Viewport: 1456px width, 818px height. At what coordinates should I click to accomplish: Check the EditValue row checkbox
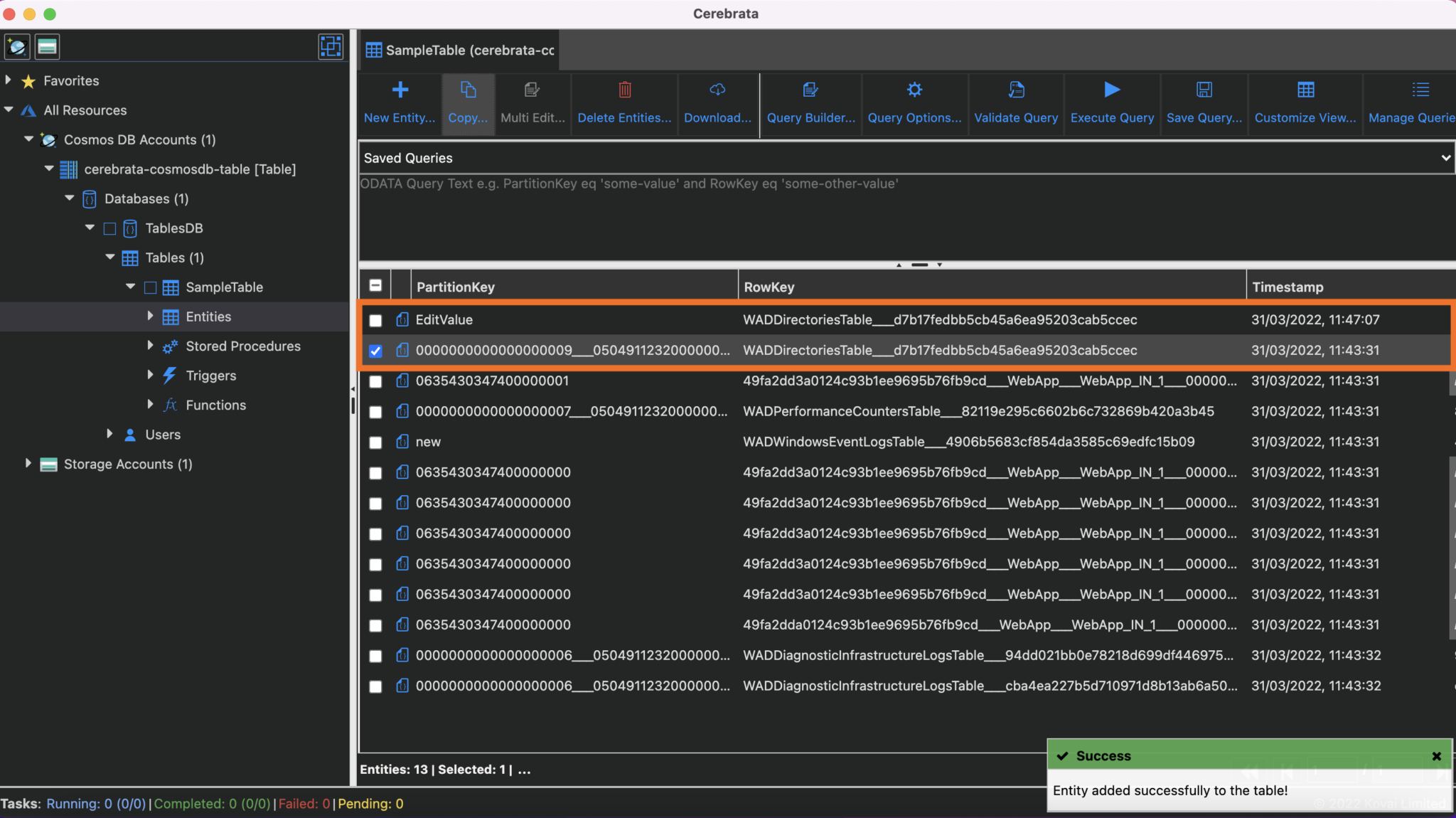[x=375, y=320]
